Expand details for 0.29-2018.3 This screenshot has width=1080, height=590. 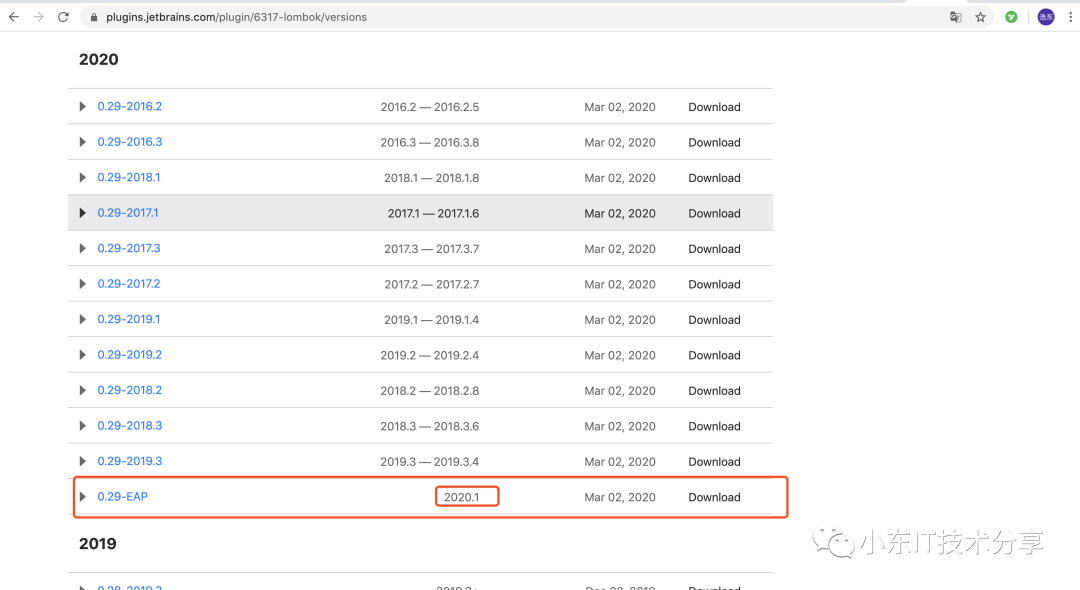83,425
